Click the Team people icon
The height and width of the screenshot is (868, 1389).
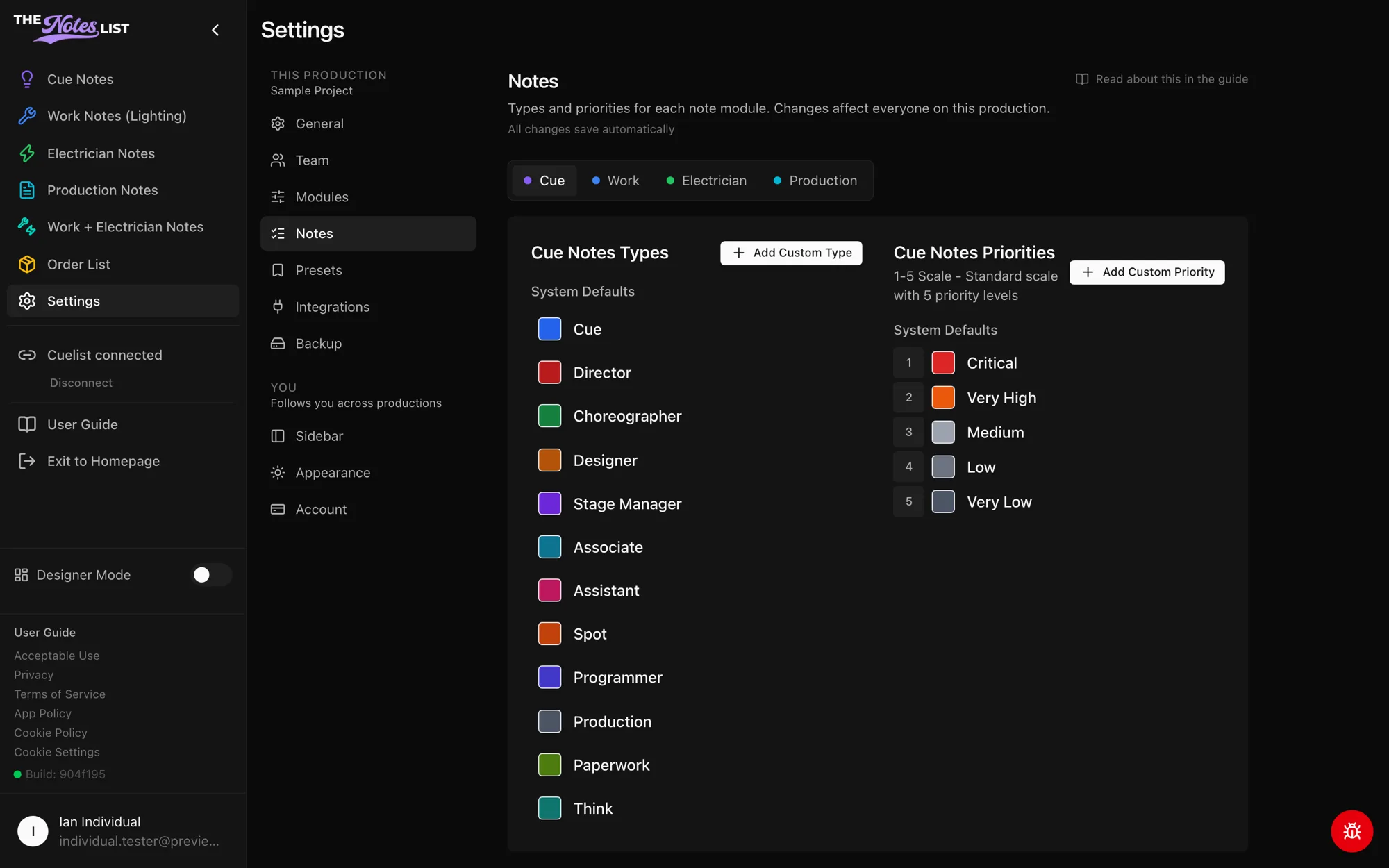tap(278, 160)
